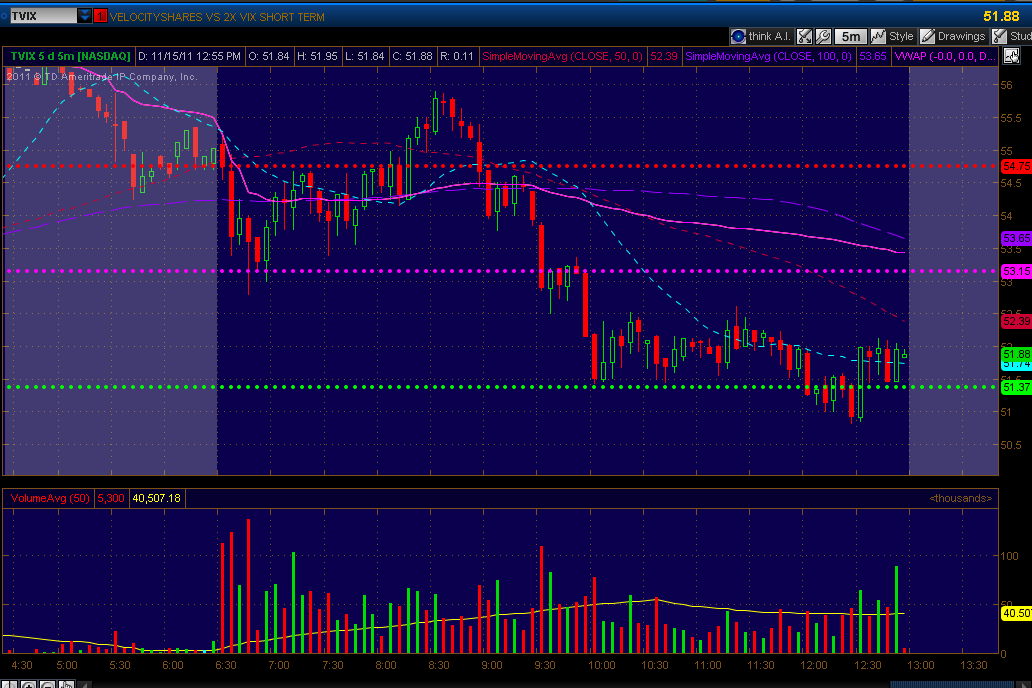Click the TVIX symbol input field
The height and width of the screenshot is (688, 1032).
tap(43, 16)
